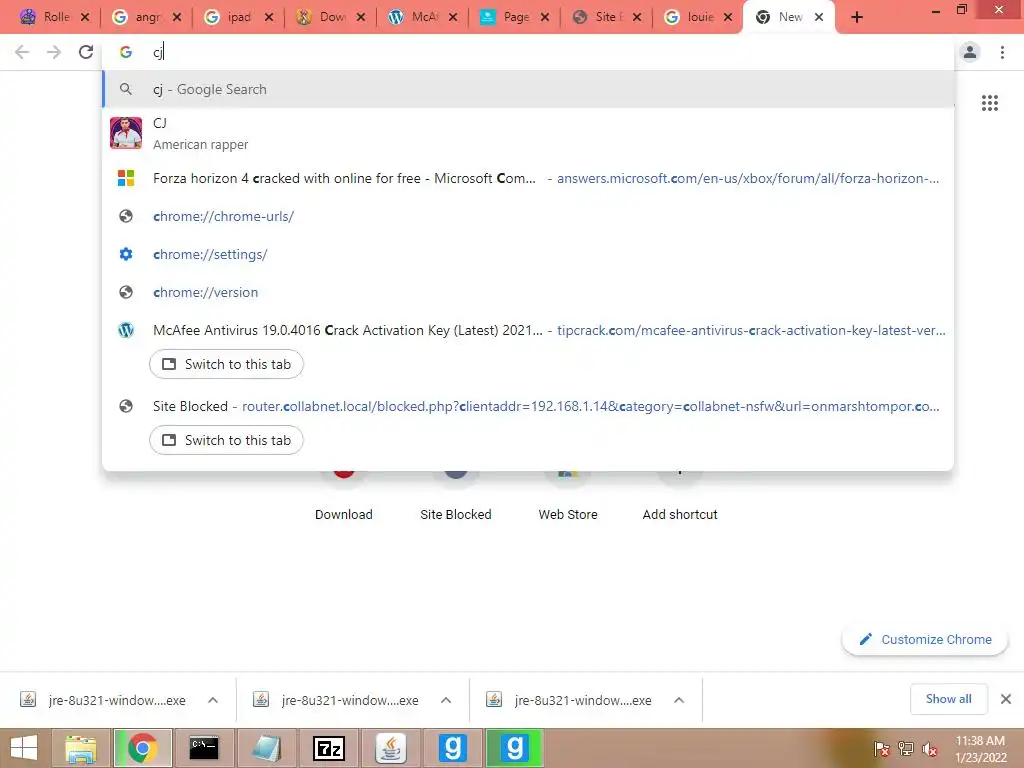Close the angr tab
The height and width of the screenshot is (768, 1024).
(176, 18)
